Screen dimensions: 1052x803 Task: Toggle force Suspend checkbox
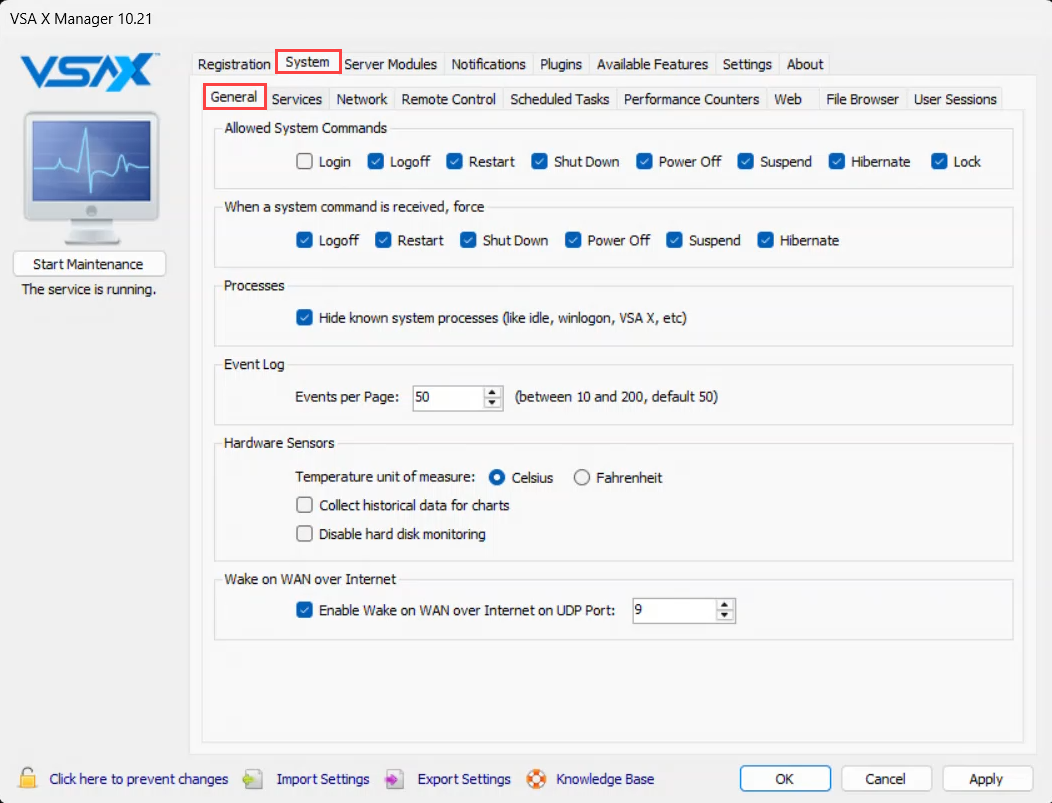(674, 240)
